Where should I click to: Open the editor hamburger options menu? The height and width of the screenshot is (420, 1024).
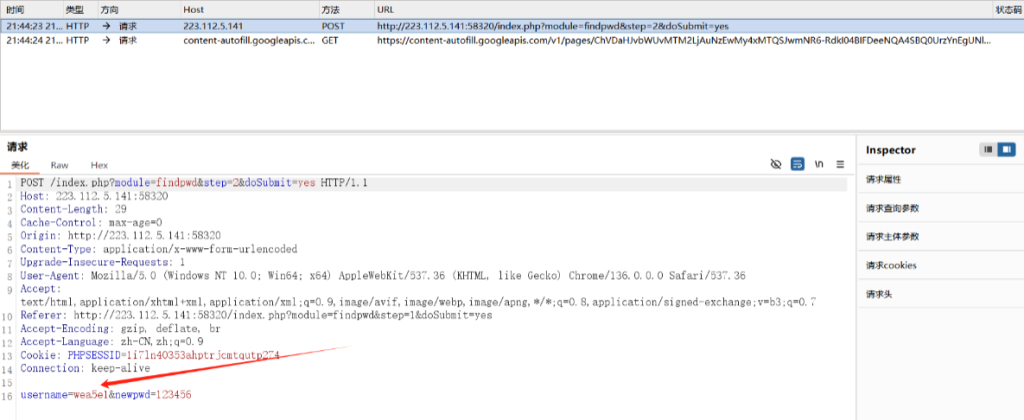pyautogui.click(x=841, y=164)
